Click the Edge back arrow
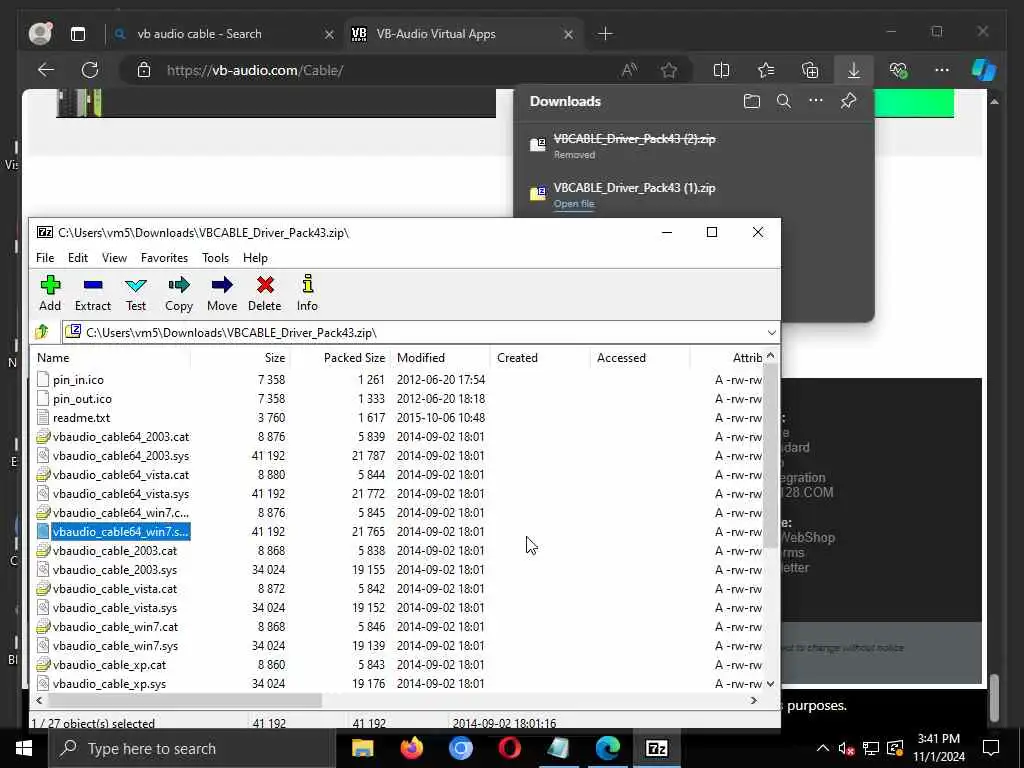 [46, 70]
